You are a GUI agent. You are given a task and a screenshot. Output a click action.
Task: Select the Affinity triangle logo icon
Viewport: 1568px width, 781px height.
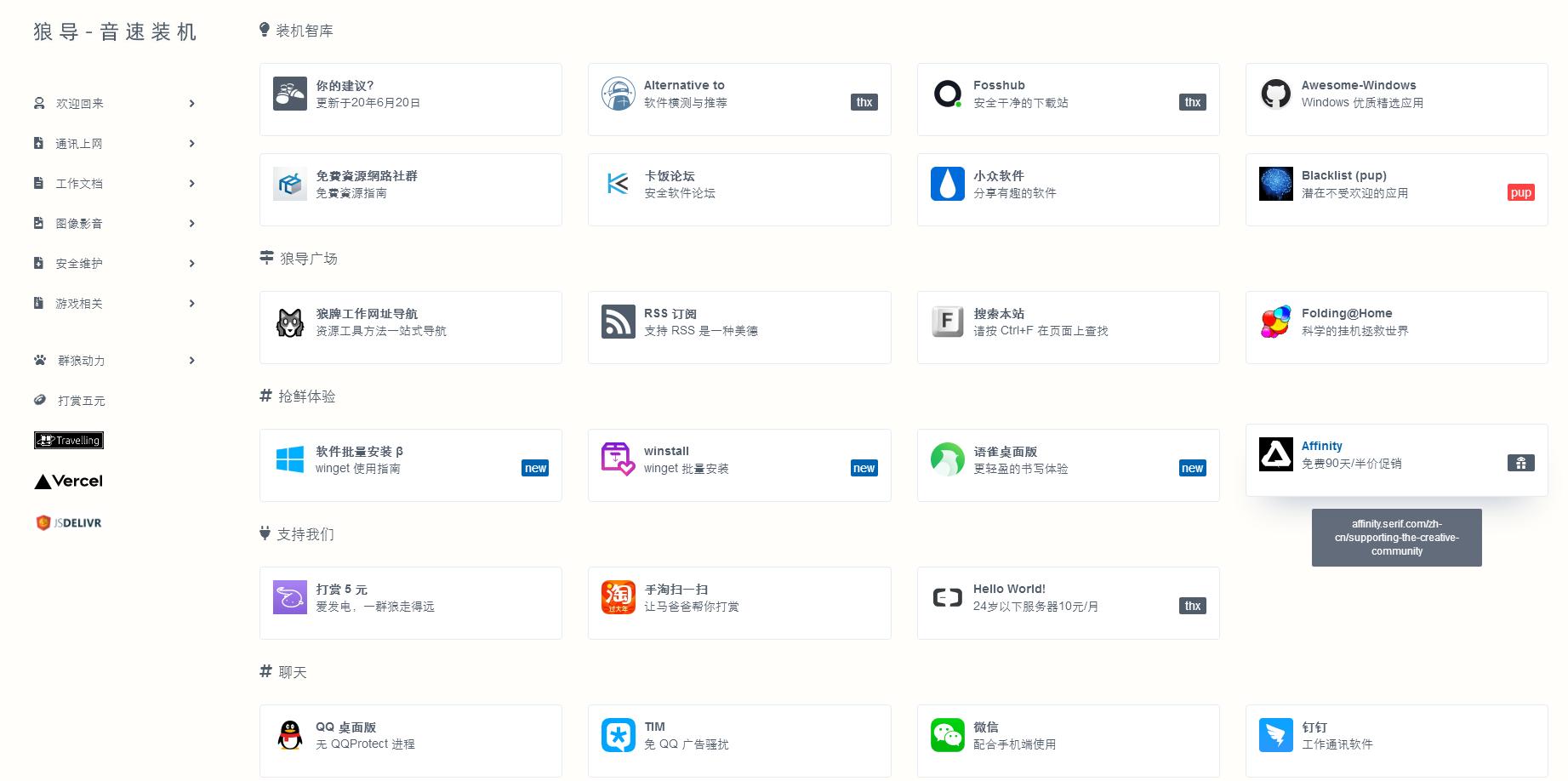pyautogui.click(x=1275, y=454)
